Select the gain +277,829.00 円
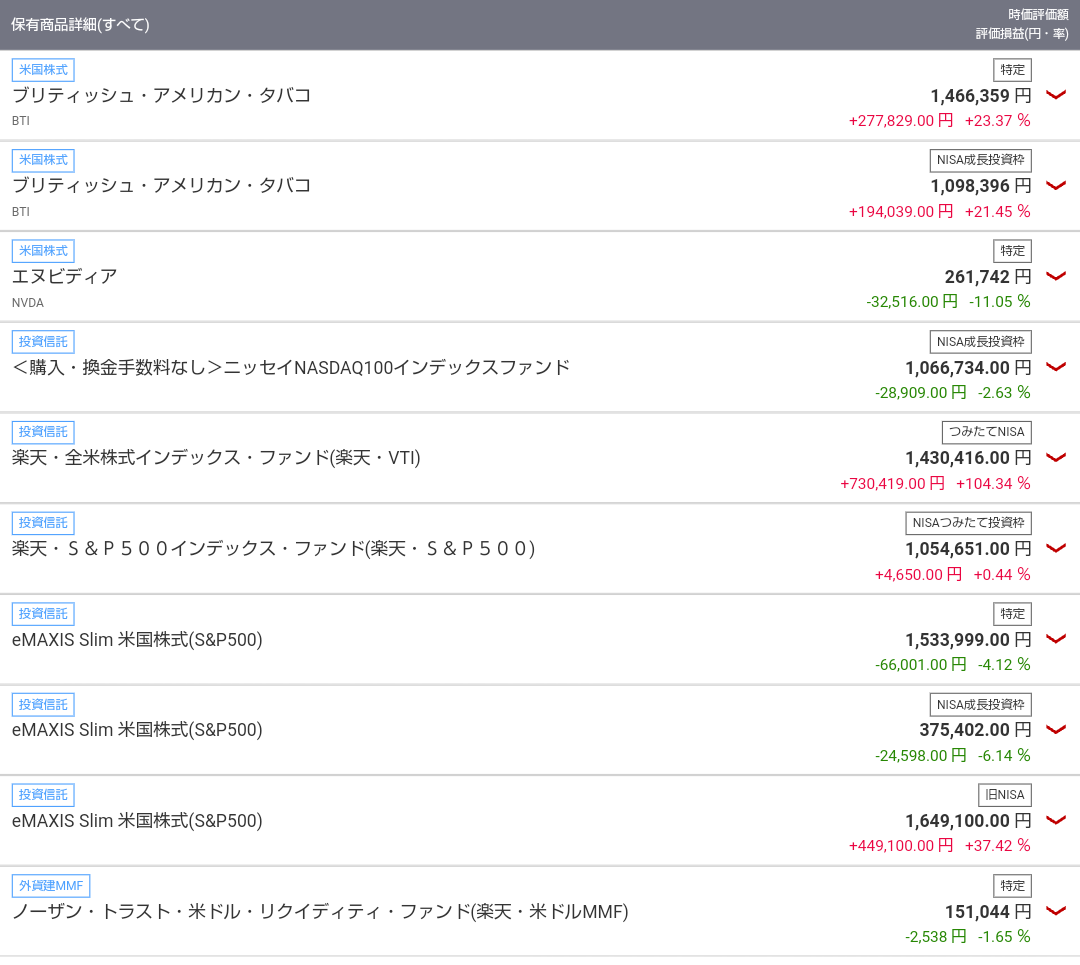Image resolution: width=1080 pixels, height=965 pixels. click(901, 121)
